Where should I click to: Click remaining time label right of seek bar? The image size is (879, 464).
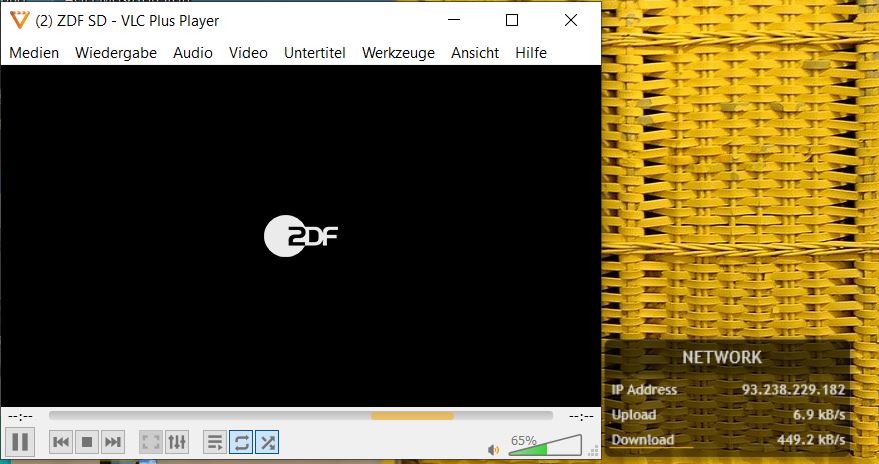(x=581, y=416)
